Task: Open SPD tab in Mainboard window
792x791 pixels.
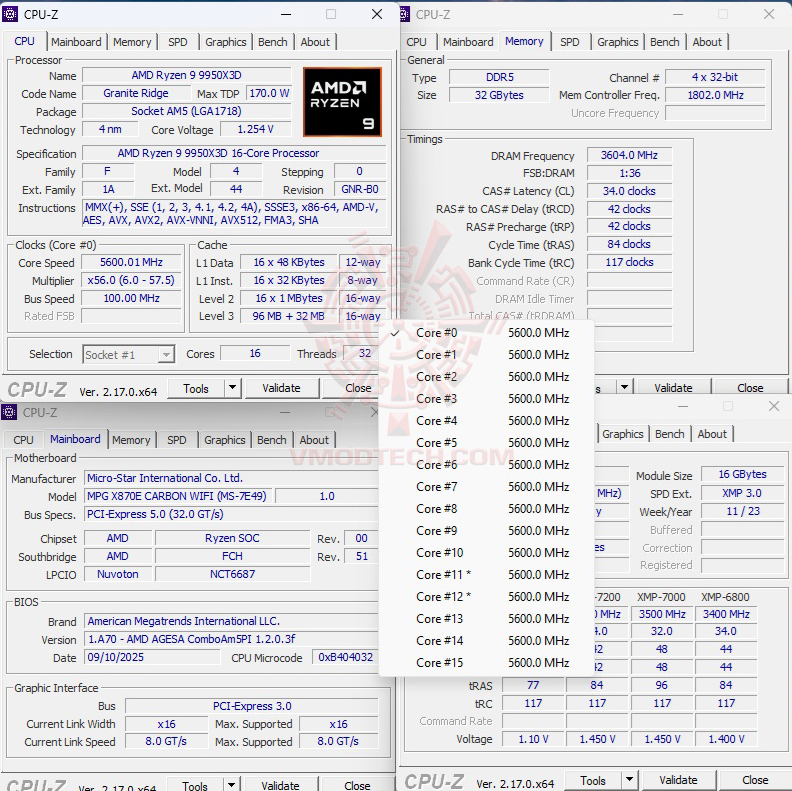Action: point(176,440)
